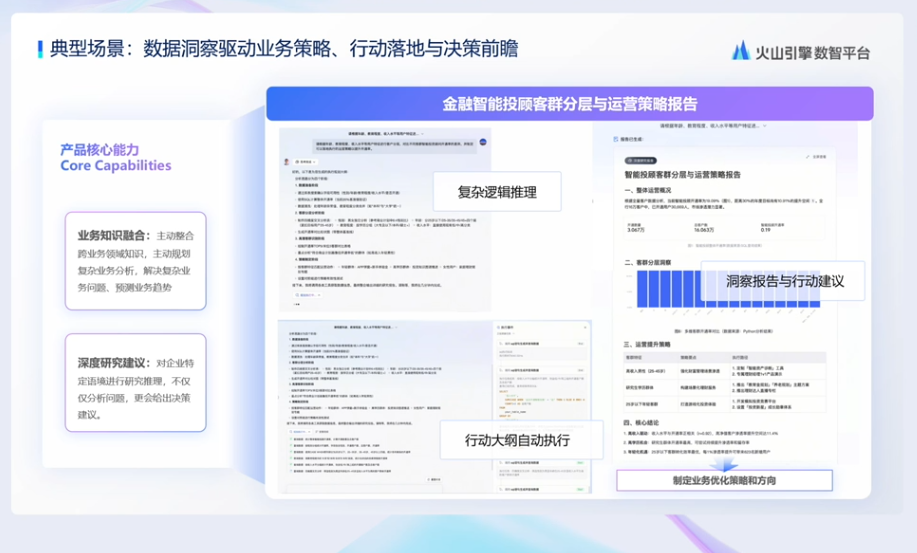This screenshot has width=917, height=553.
Task: Click the 3.067万 metric value
Action: coord(636,230)
